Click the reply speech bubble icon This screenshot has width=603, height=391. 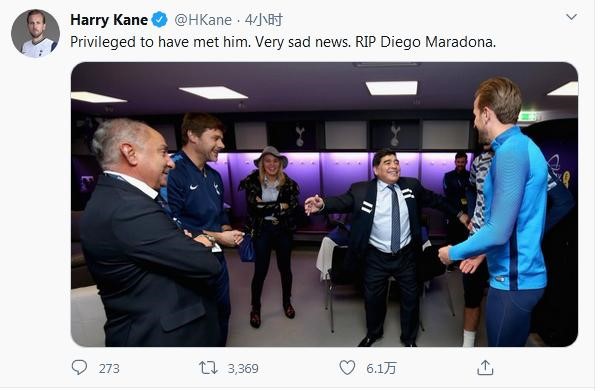click(x=79, y=368)
